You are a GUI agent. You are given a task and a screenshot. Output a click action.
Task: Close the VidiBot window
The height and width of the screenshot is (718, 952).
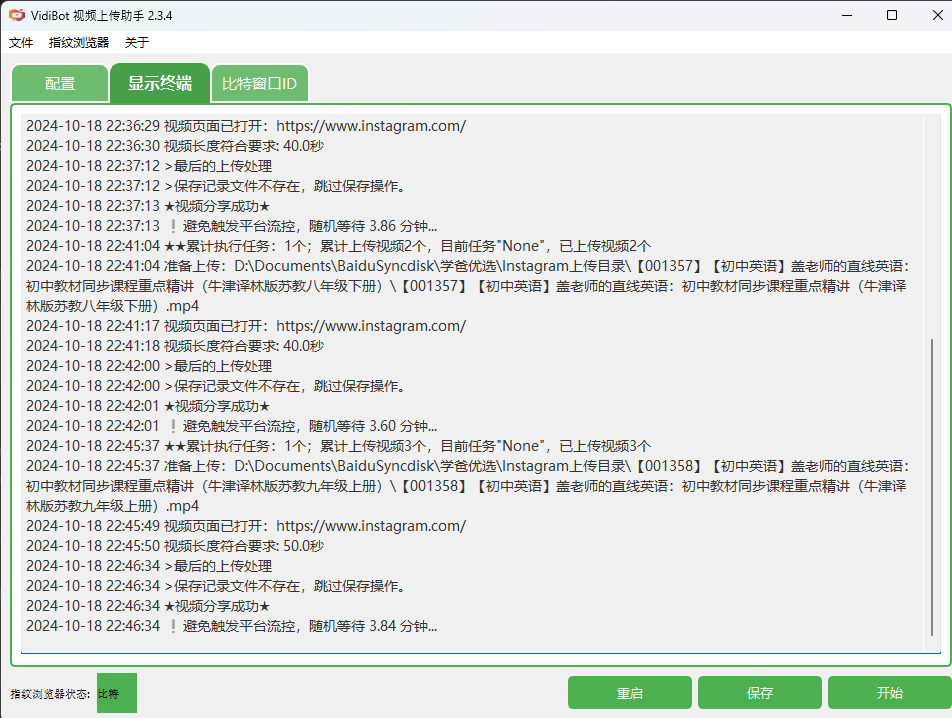[937, 15]
